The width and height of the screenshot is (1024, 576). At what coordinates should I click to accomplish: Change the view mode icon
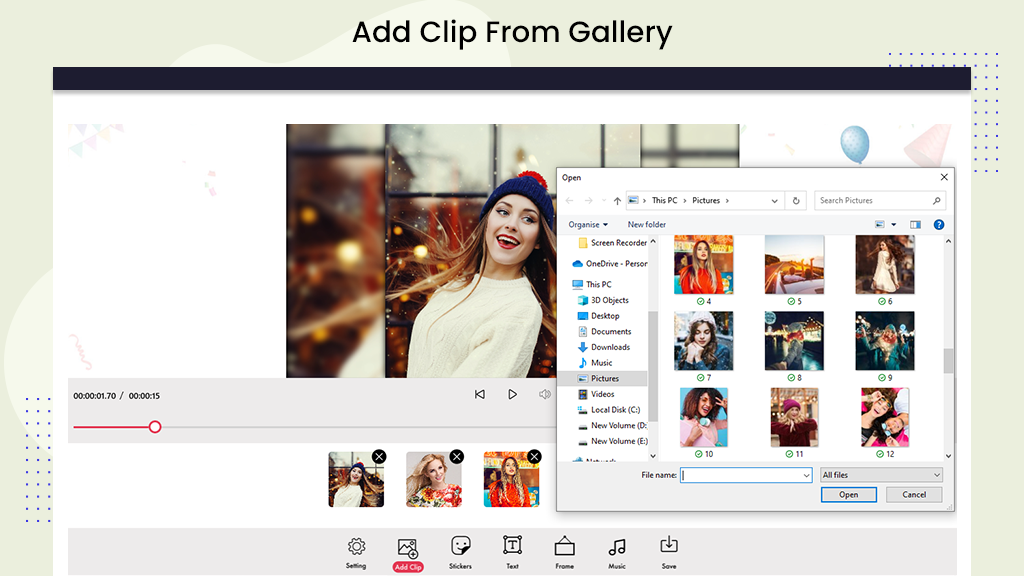pos(880,225)
